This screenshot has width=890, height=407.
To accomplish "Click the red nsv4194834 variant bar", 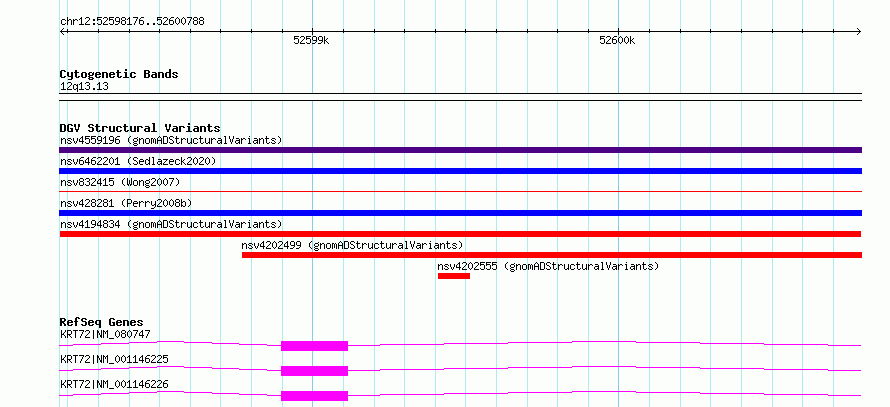I will pyautogui.click(x=460, y=234).
